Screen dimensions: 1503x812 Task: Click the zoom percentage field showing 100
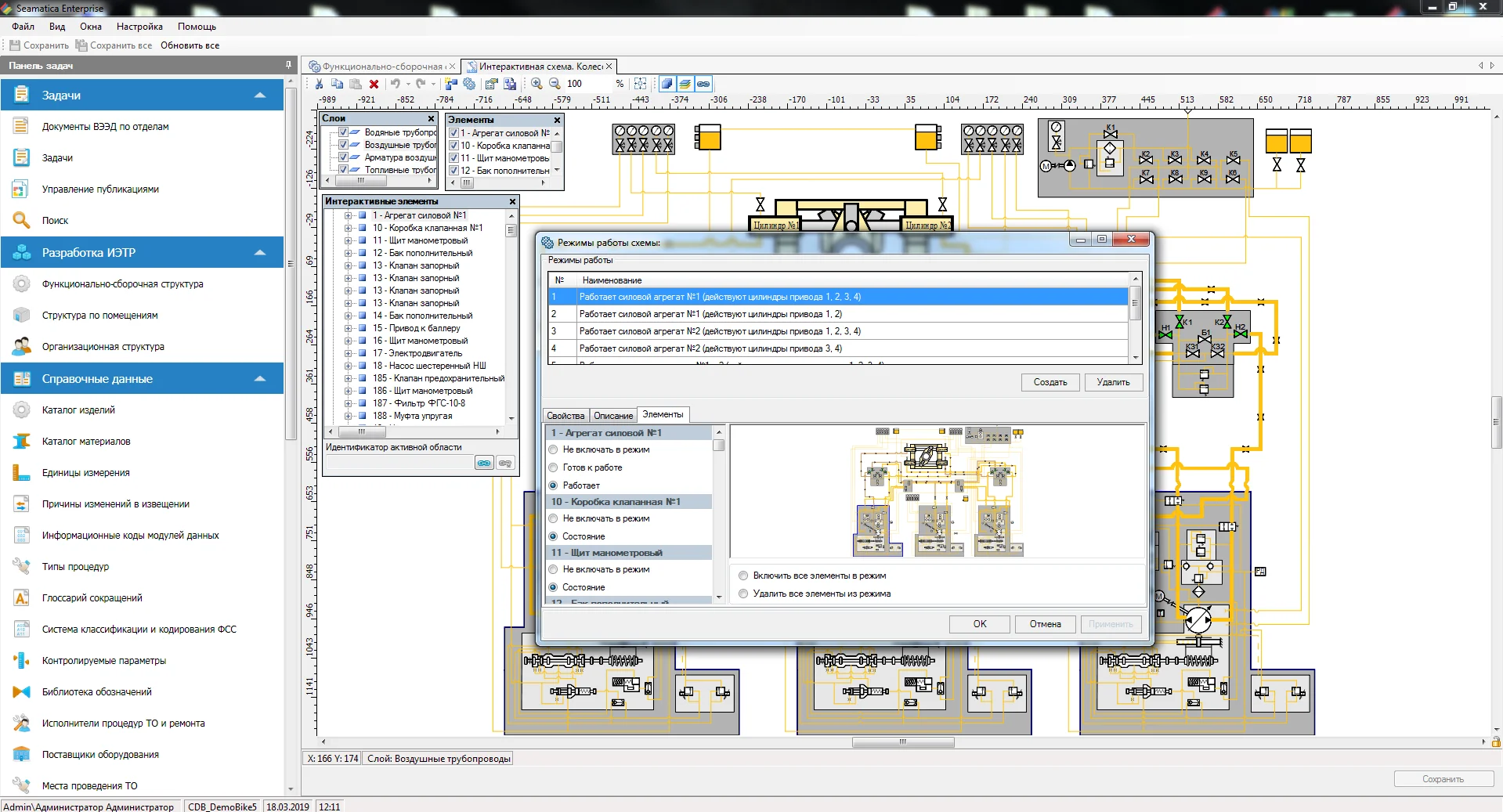point(588,84)
